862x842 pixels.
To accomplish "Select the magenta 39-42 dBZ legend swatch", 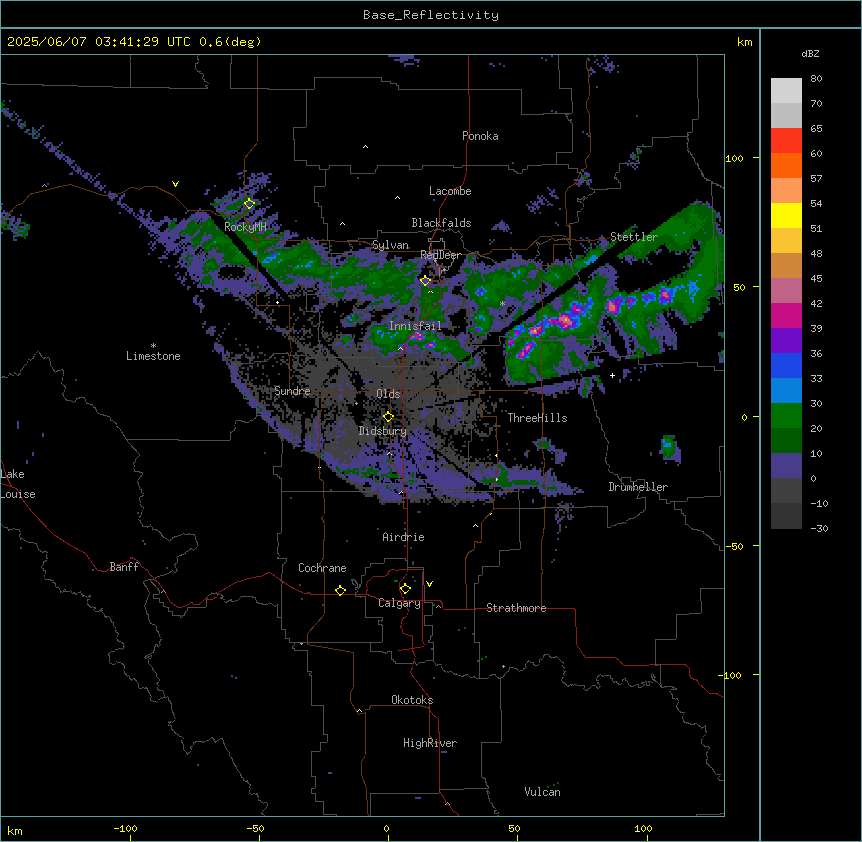I will point(786,315).
